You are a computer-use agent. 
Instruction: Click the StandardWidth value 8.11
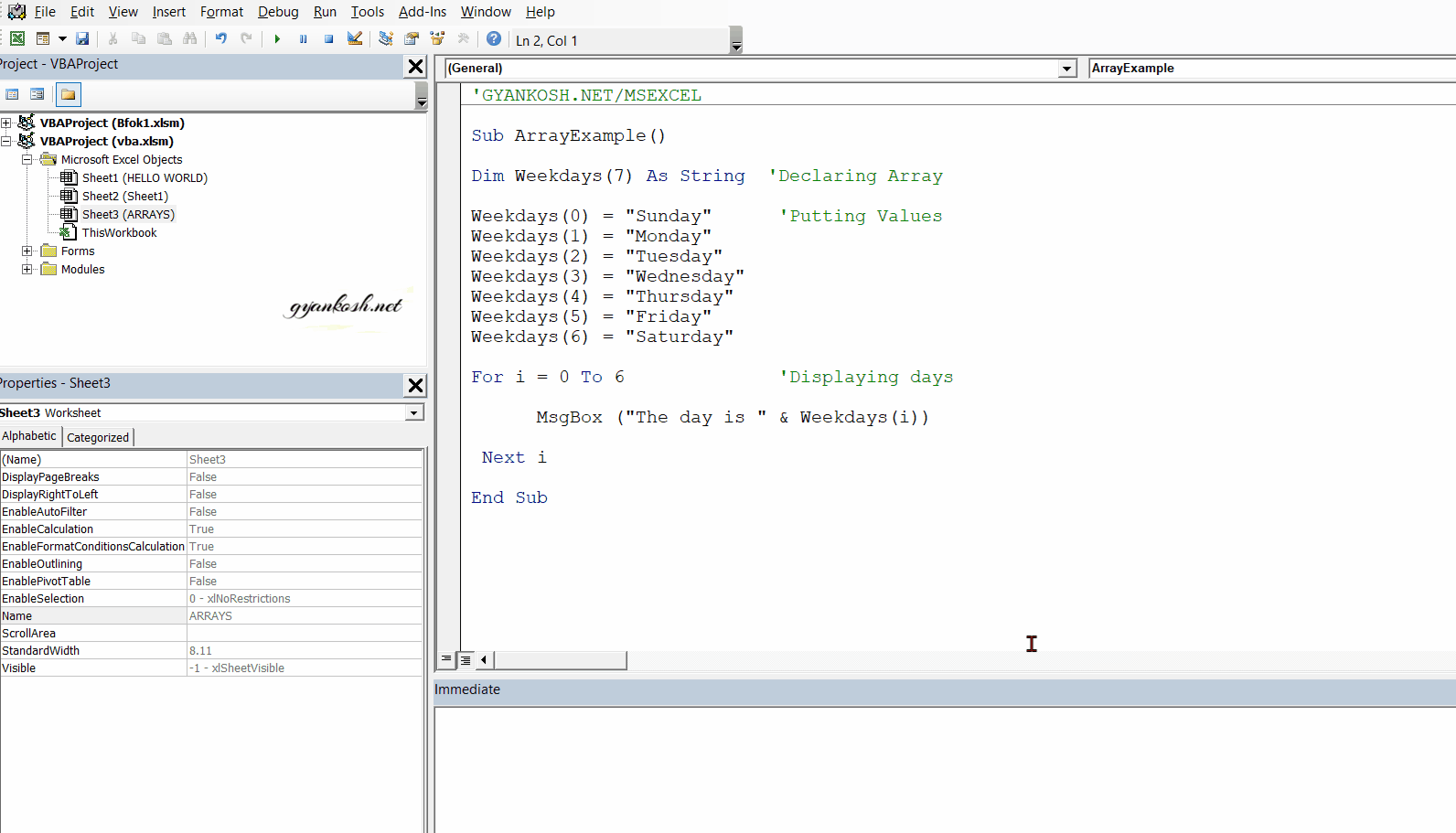click(305, 650)
